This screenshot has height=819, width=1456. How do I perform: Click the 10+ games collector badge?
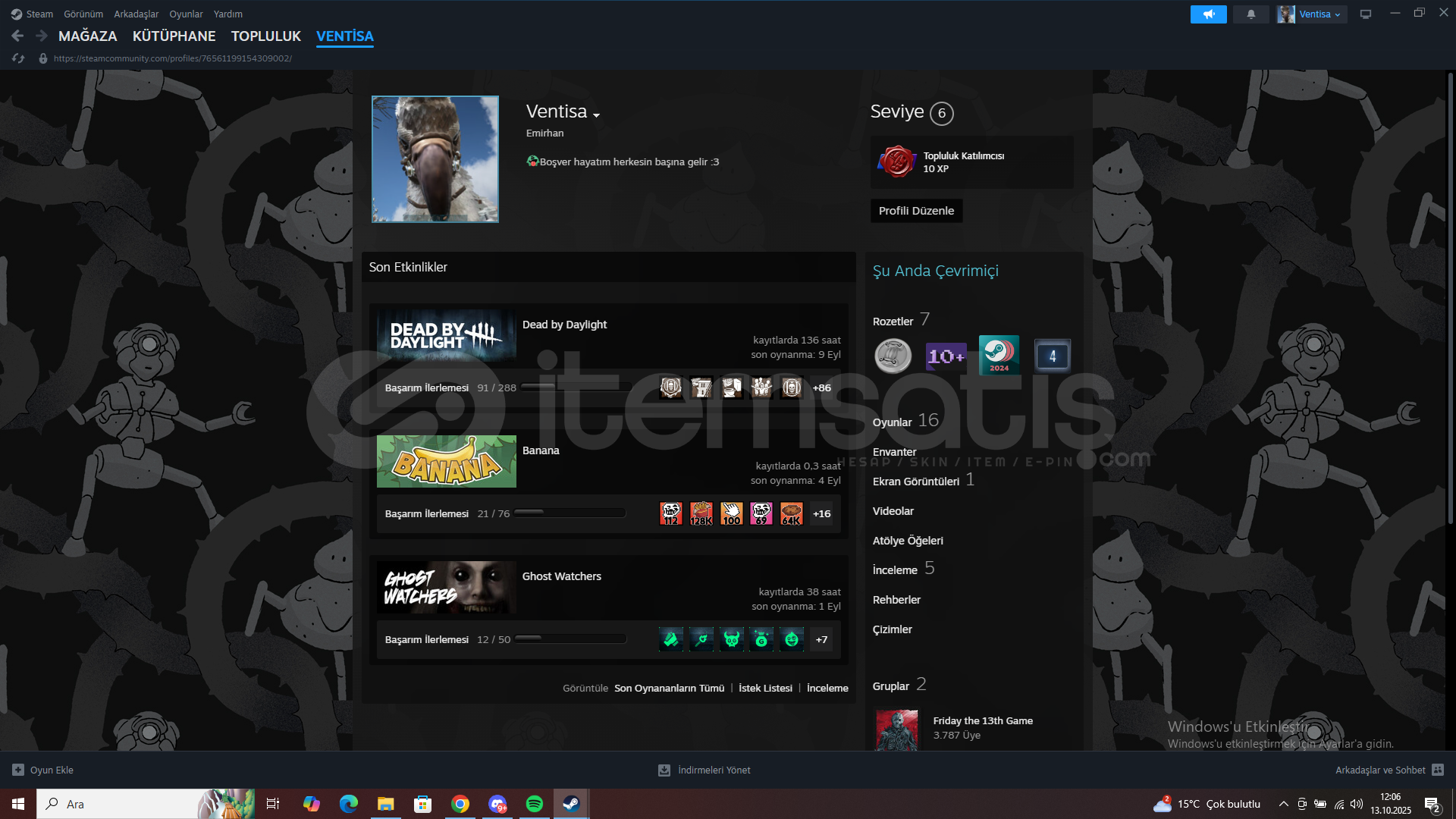(946, 356)
